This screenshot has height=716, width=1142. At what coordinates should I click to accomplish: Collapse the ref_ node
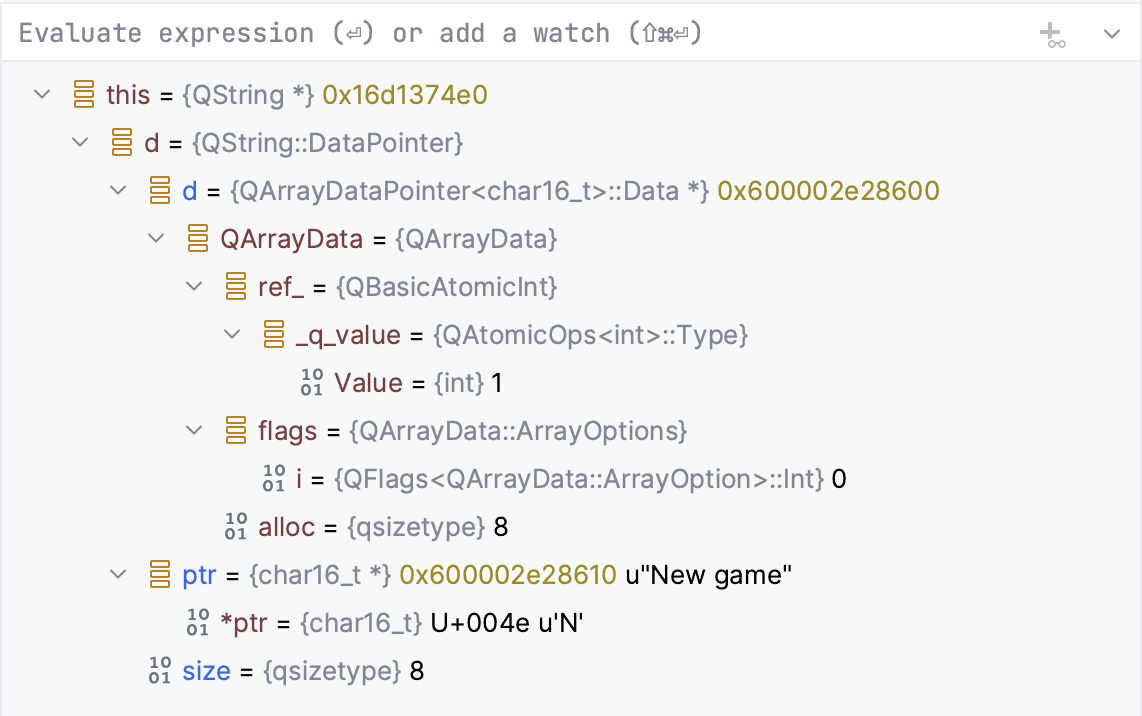tap(194, 286)
